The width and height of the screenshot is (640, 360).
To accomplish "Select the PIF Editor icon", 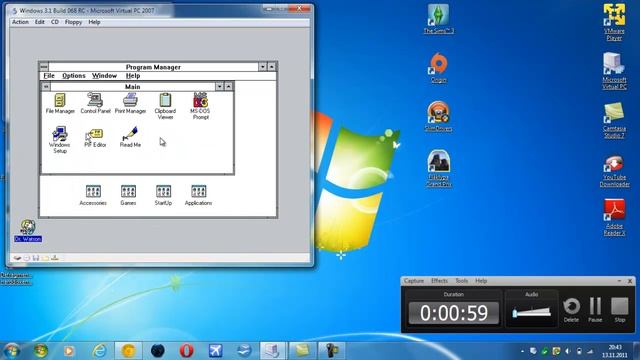I will [x=95, y=138].
